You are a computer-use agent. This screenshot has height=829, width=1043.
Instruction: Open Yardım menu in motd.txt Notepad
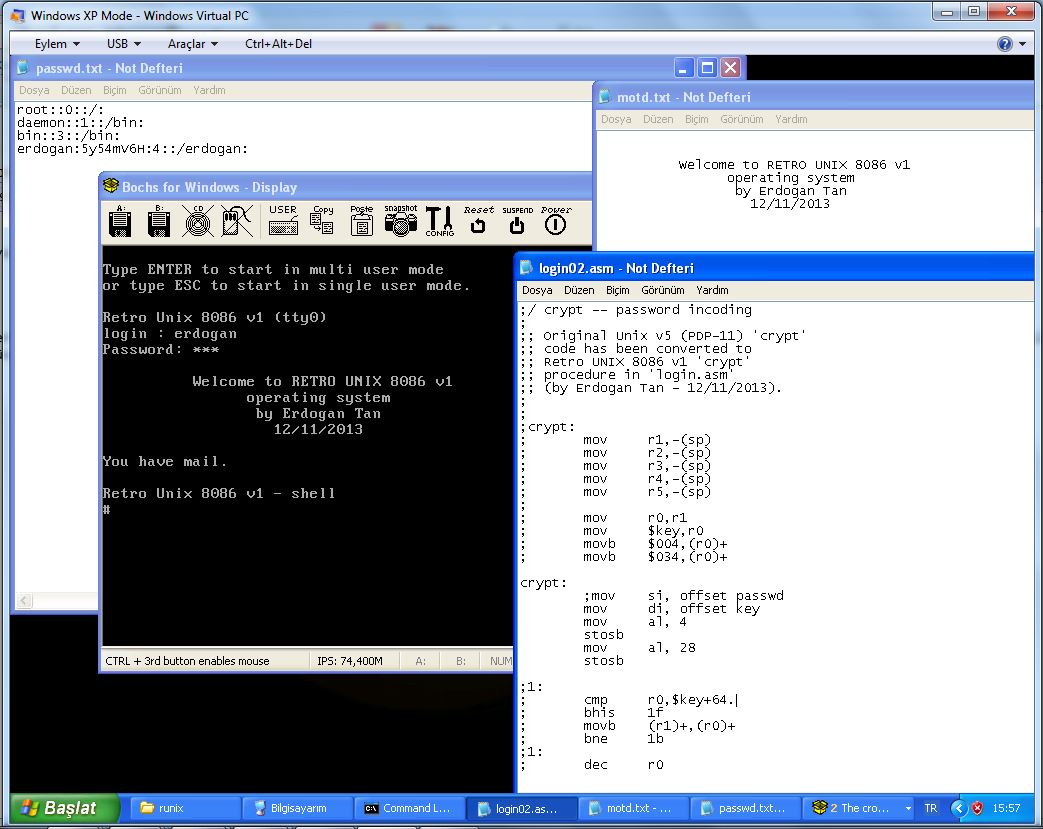791,119
